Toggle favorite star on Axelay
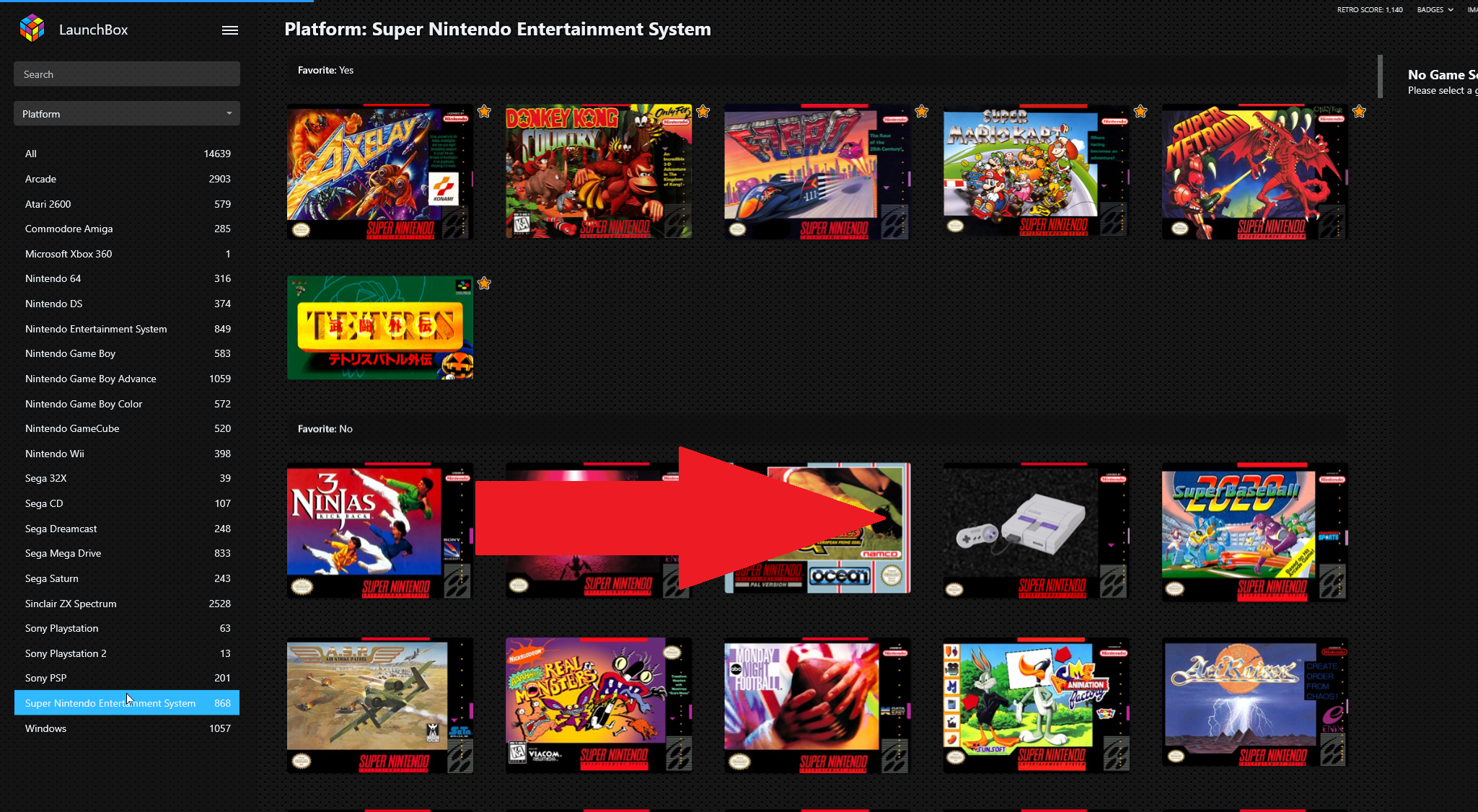The height and width of the screenshot is (812, 1478). coord(484,112)
